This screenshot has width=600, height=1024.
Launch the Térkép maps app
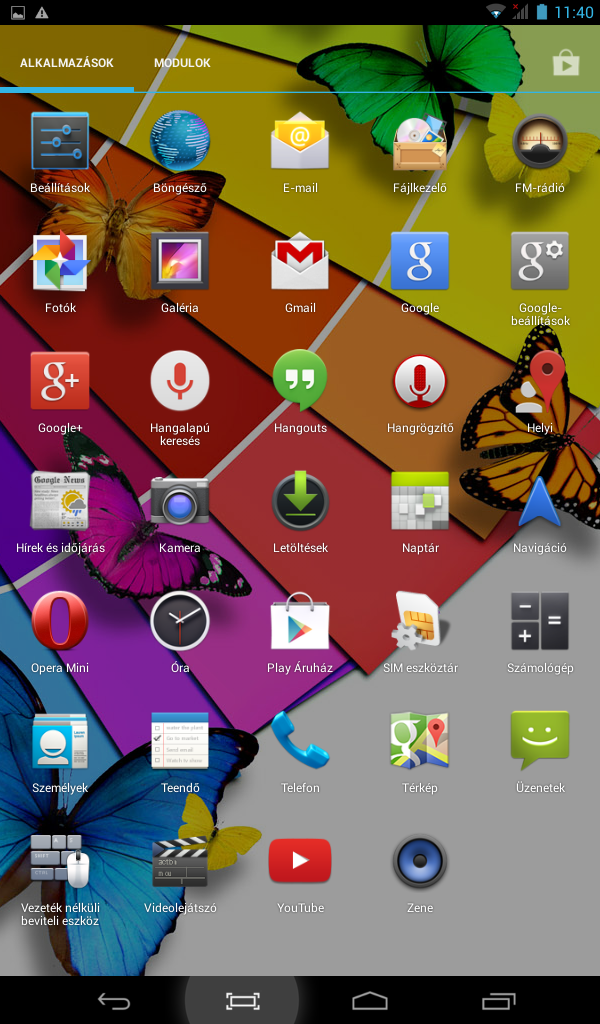[420, 741]
